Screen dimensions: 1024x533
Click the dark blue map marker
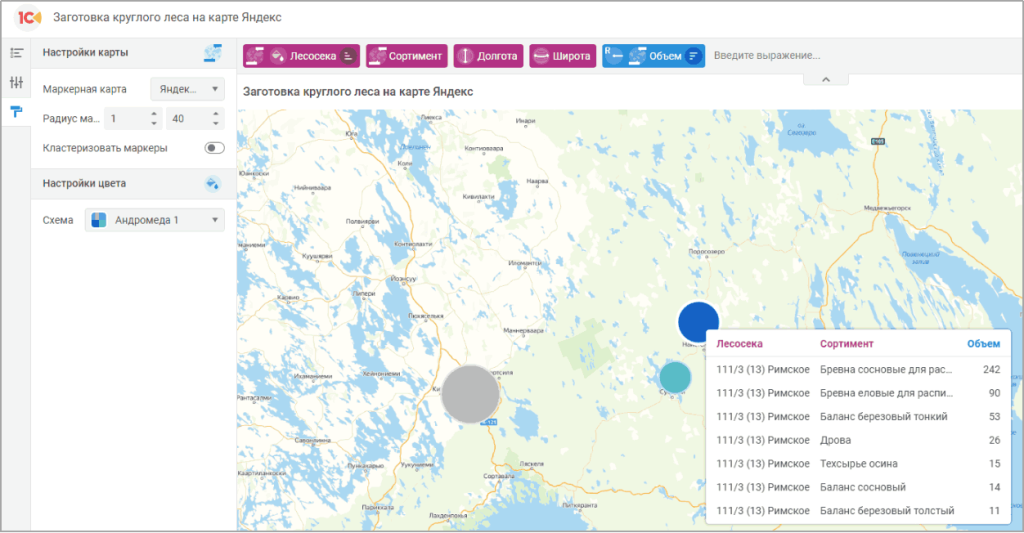point(698,321)
